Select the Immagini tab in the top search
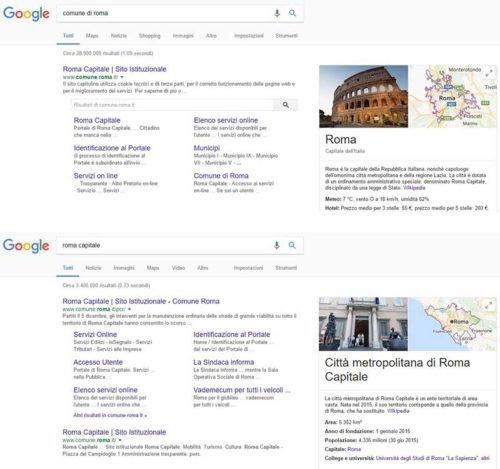The width and height of the screenshot is (500, 469). click(183, 36)
